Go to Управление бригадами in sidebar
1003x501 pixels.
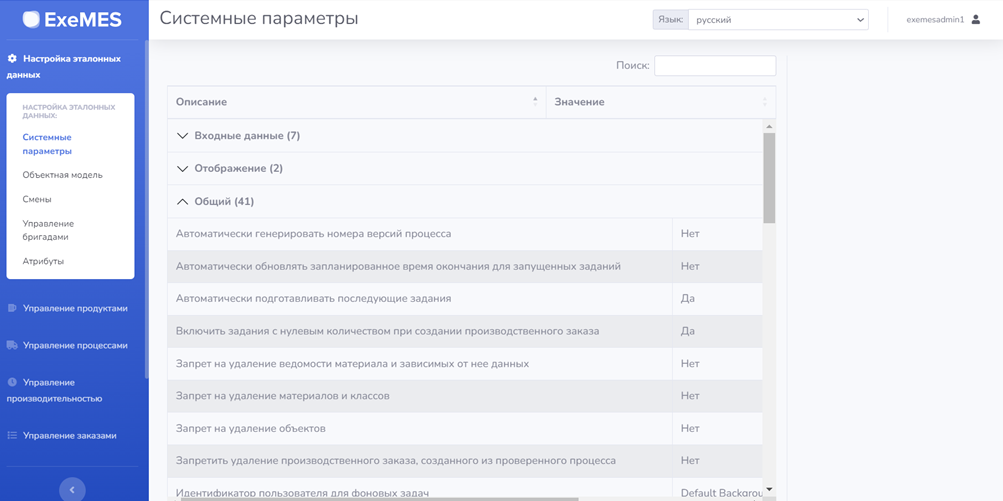(48, 230)
